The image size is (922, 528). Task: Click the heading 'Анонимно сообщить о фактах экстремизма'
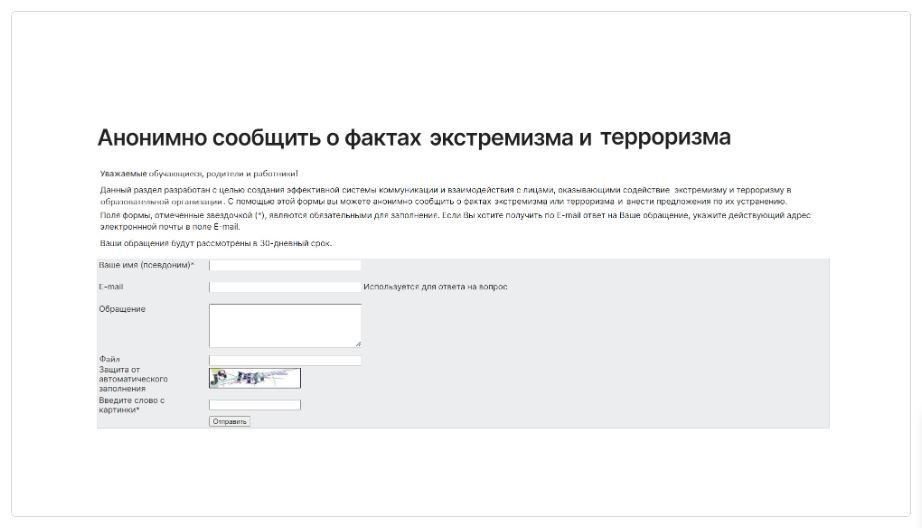pyautogui.click(x=413, y=137)
